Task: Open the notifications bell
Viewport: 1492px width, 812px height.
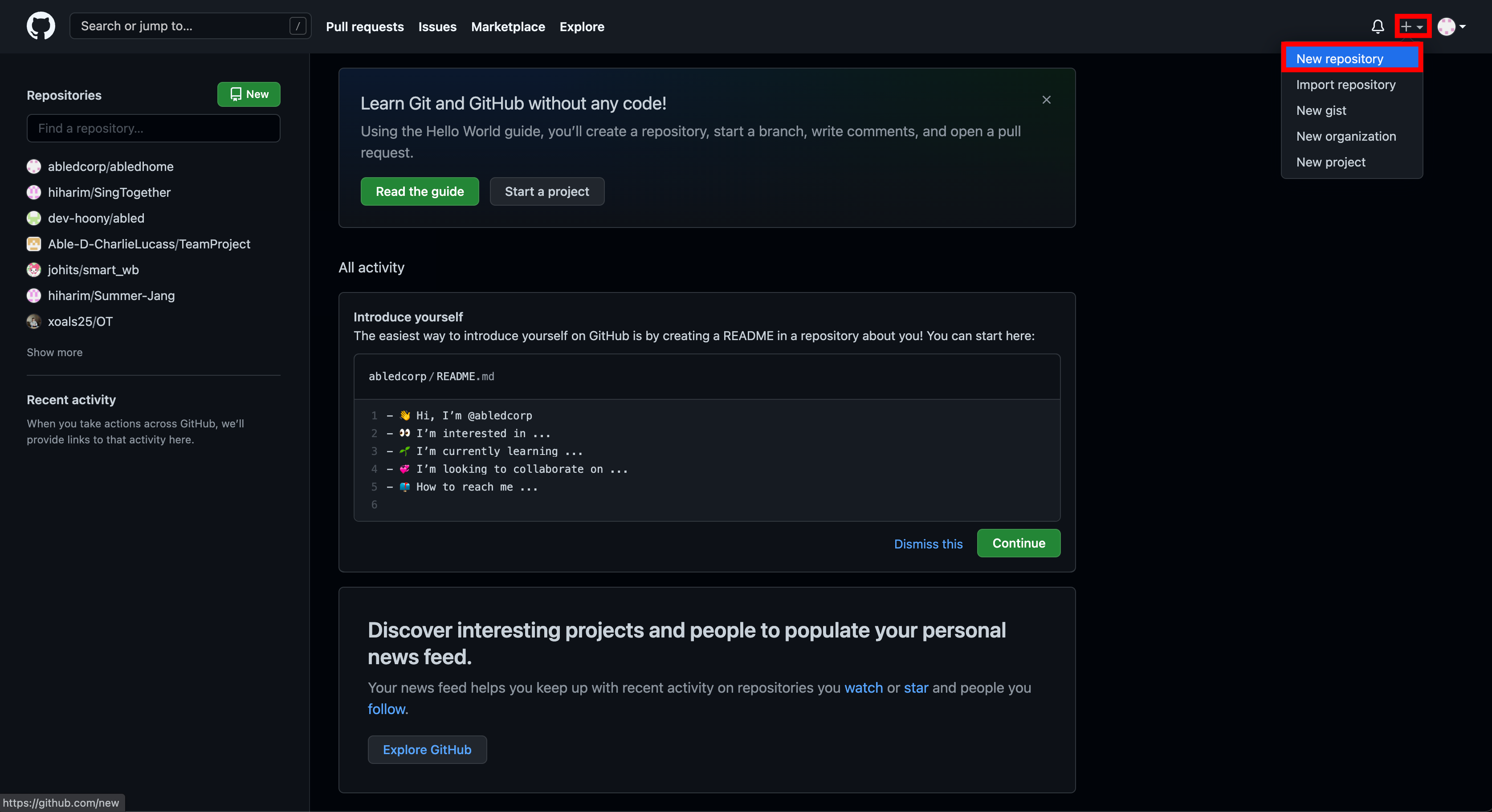Action: click(x=1378, y=27)
